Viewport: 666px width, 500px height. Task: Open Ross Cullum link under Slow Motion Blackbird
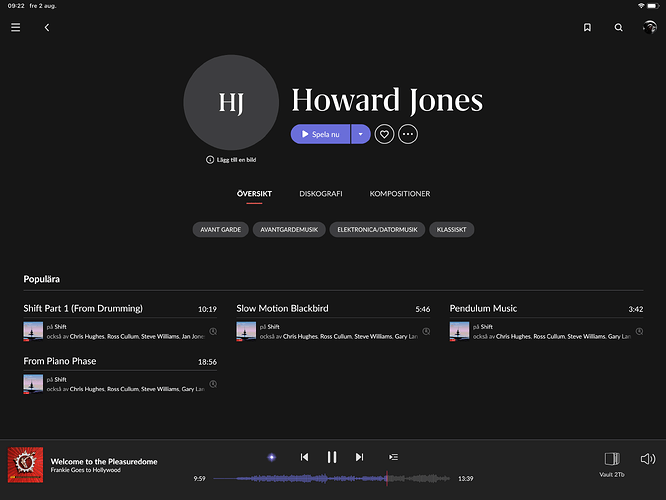click(x=336, y=336)
